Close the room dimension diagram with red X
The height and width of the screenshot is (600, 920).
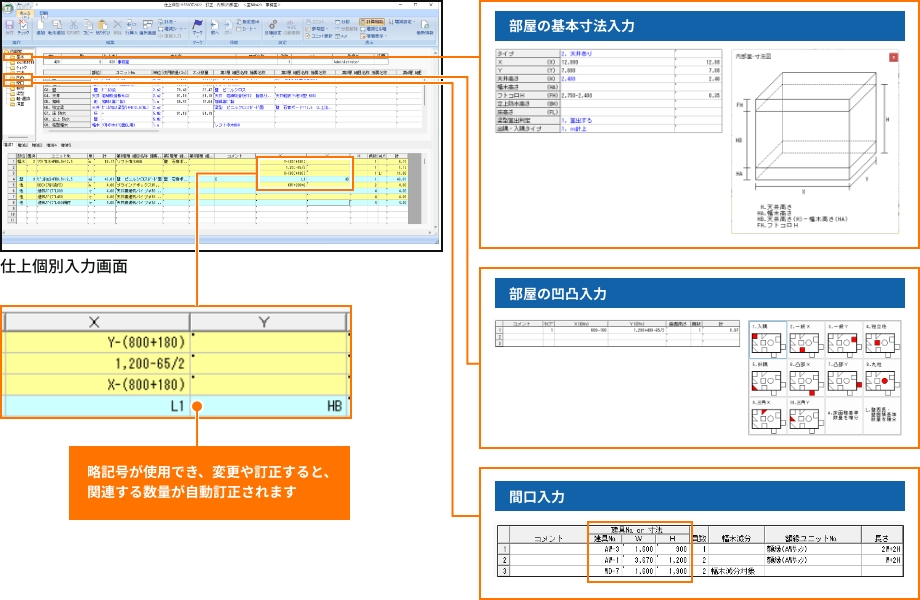893,58
